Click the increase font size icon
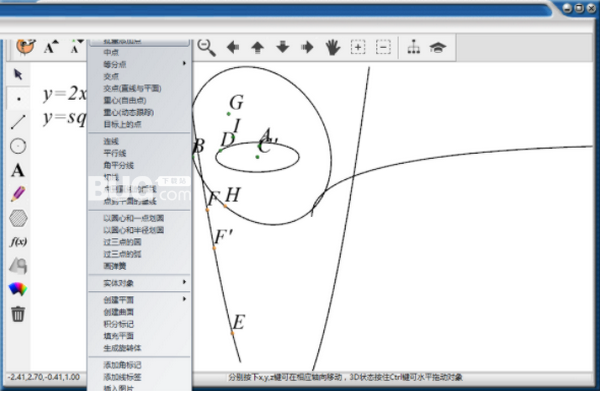 pos(51,47)
